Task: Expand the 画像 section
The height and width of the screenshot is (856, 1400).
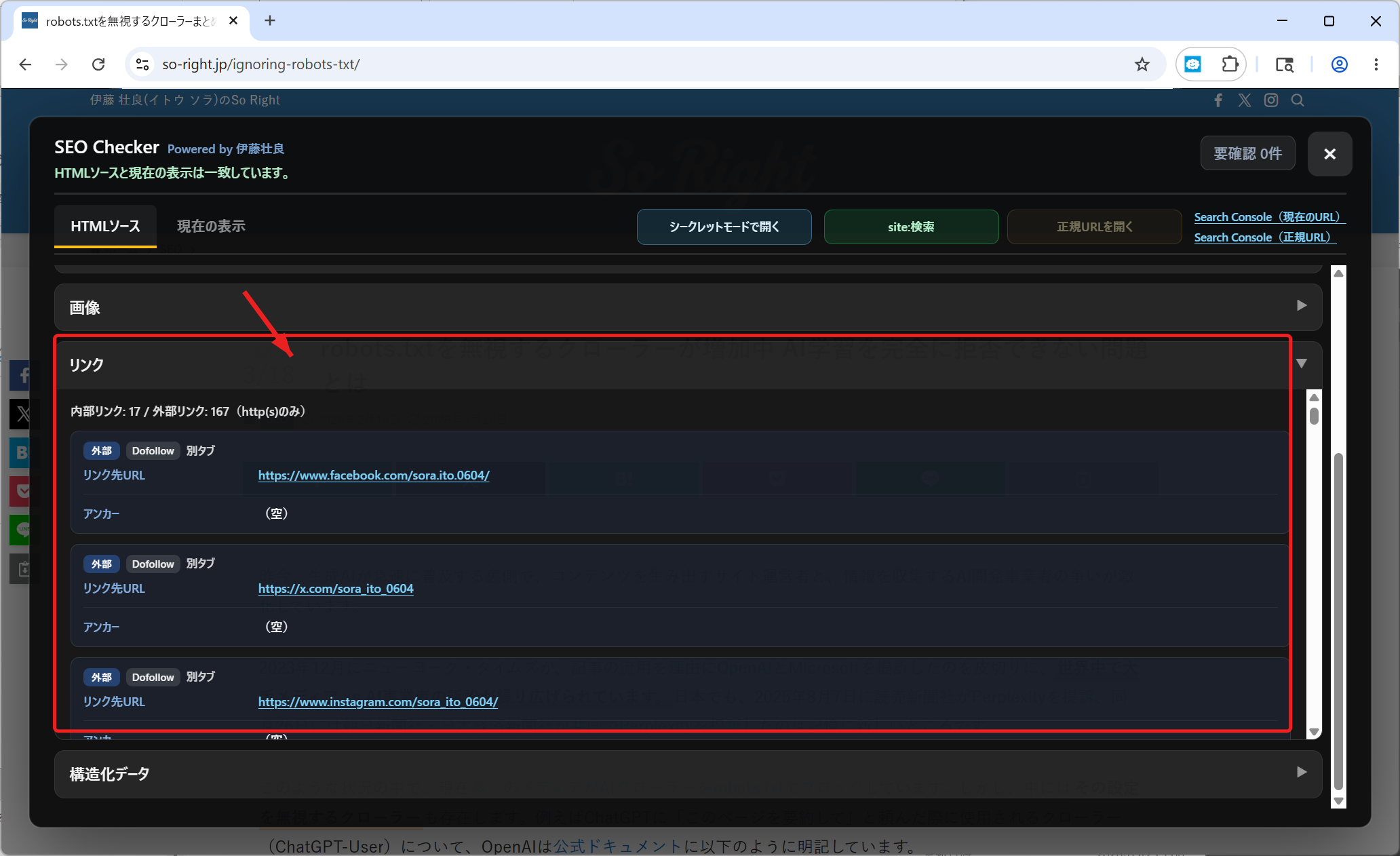Action: (688, 307)
